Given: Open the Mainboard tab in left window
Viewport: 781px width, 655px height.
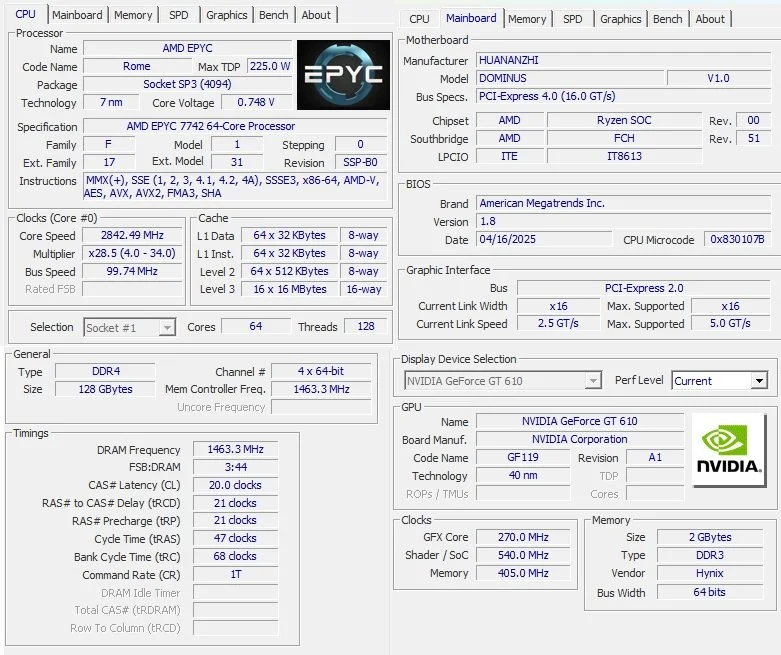Looking at the screenshot, I should coord(77,15).
